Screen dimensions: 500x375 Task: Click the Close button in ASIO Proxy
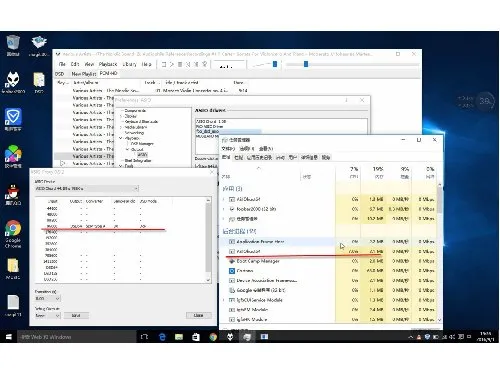(x=198, y=315)
